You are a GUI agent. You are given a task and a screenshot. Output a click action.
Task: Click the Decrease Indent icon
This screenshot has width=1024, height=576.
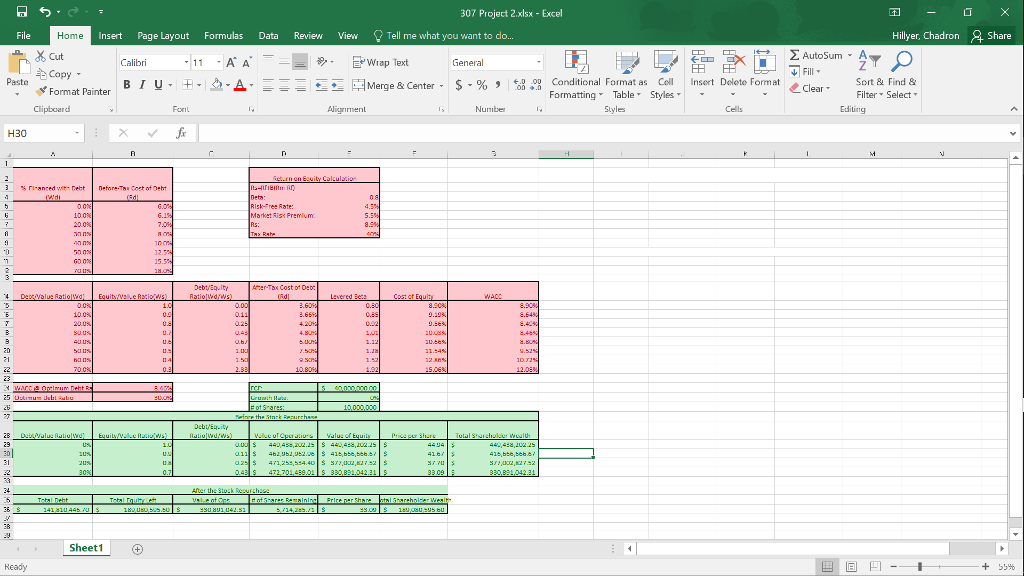coord(321,85)
